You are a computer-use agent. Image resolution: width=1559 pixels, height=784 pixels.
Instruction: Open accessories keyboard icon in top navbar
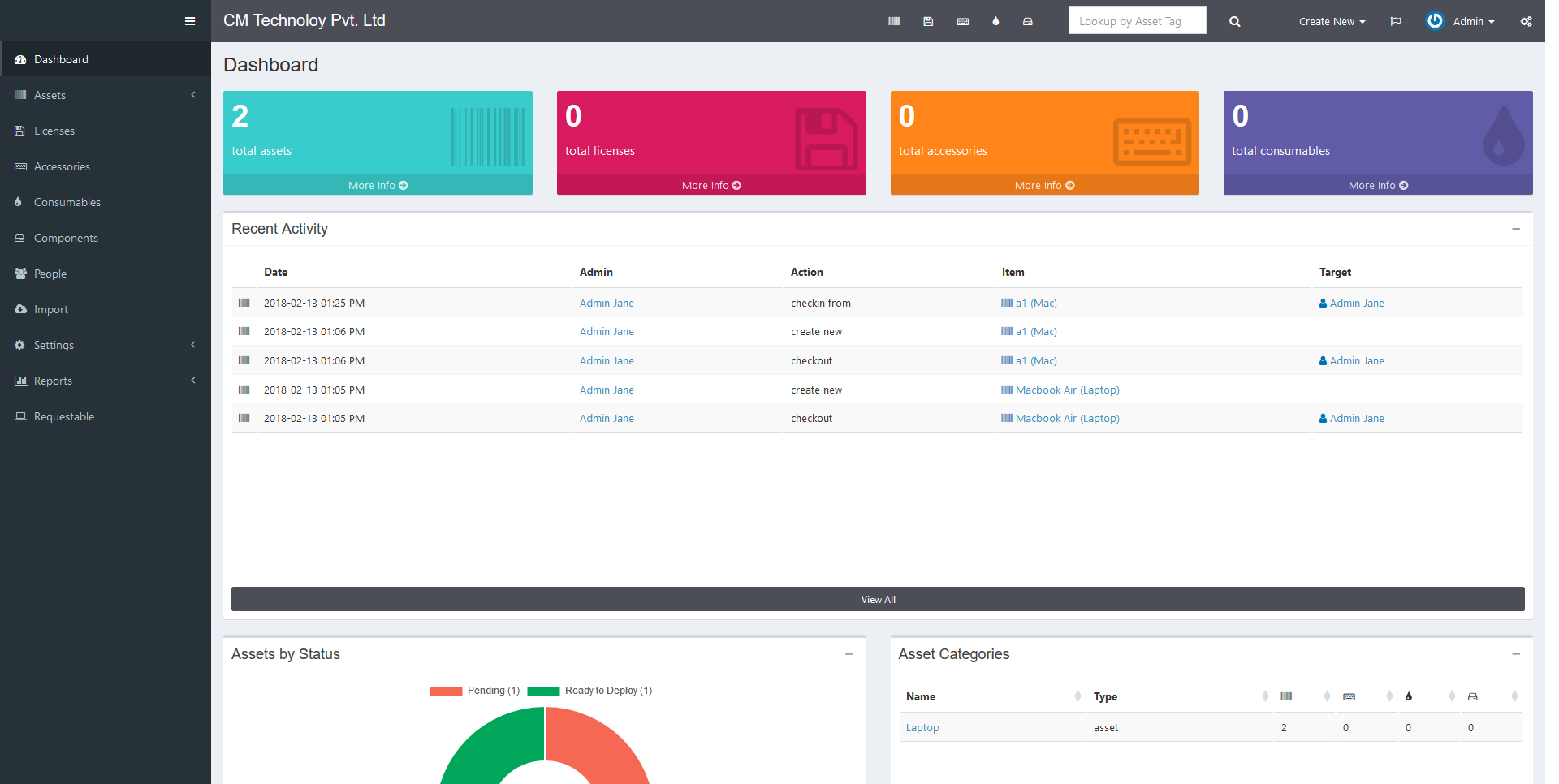(963, 21)
